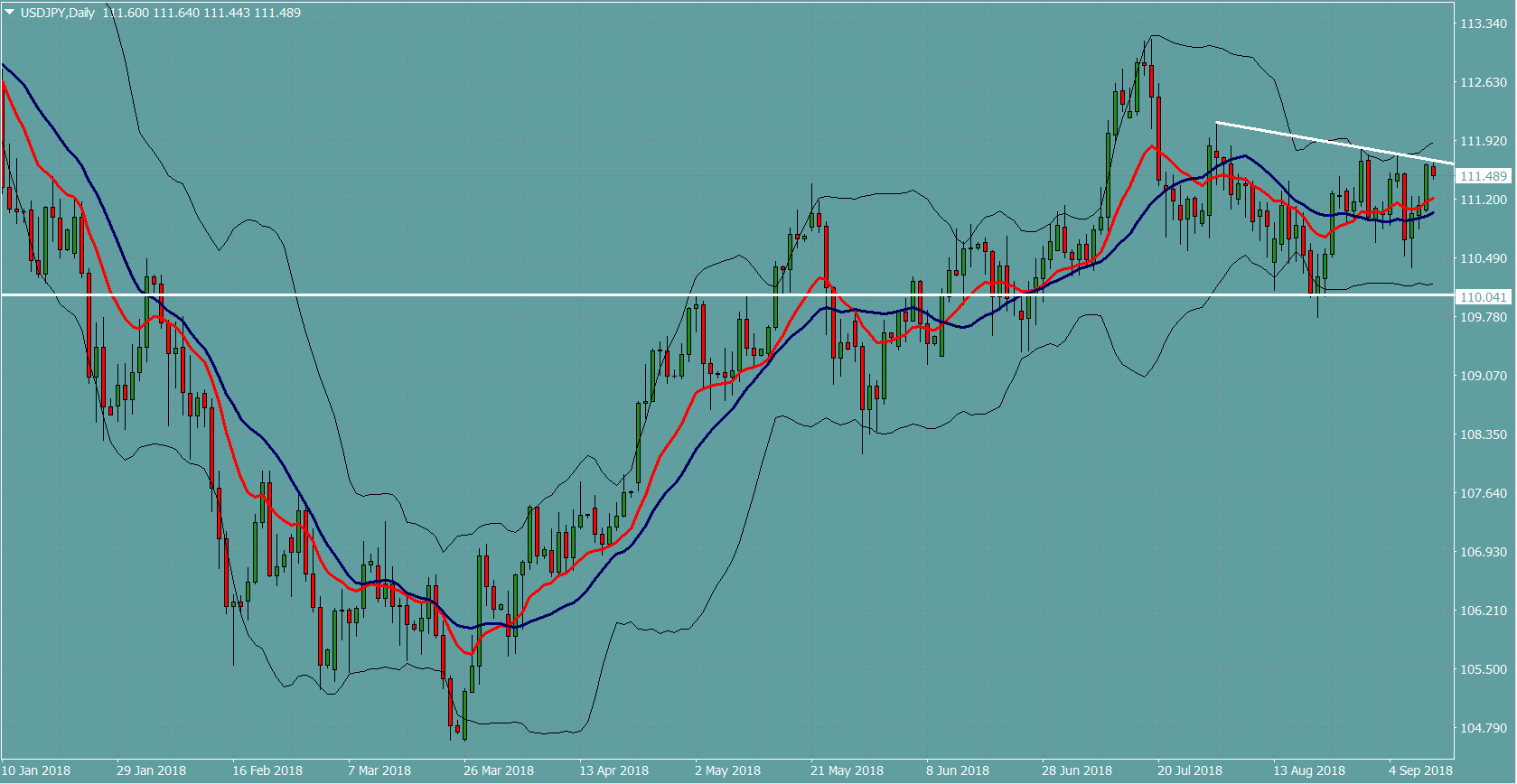
Task: Click the triangle arrow beside USDJPY,Daily
Action: point(10,13)
